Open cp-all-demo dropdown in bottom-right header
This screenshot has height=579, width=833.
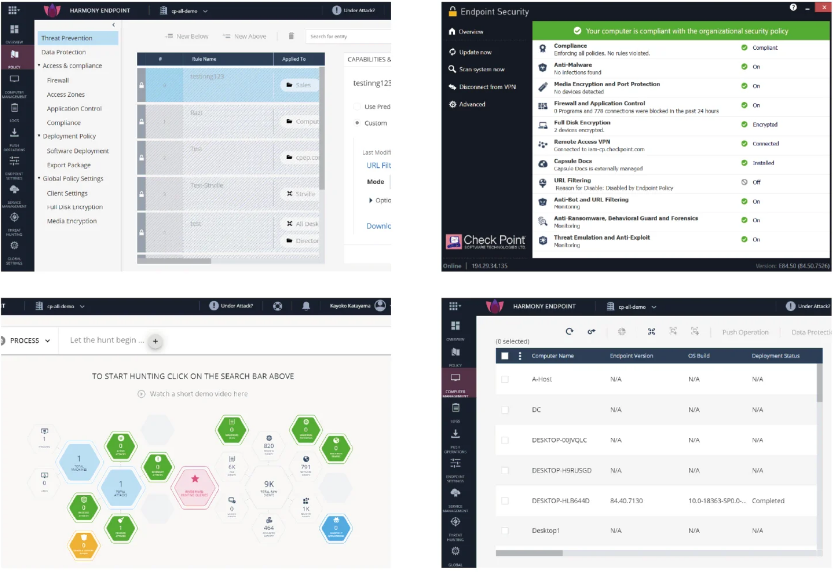632,306
